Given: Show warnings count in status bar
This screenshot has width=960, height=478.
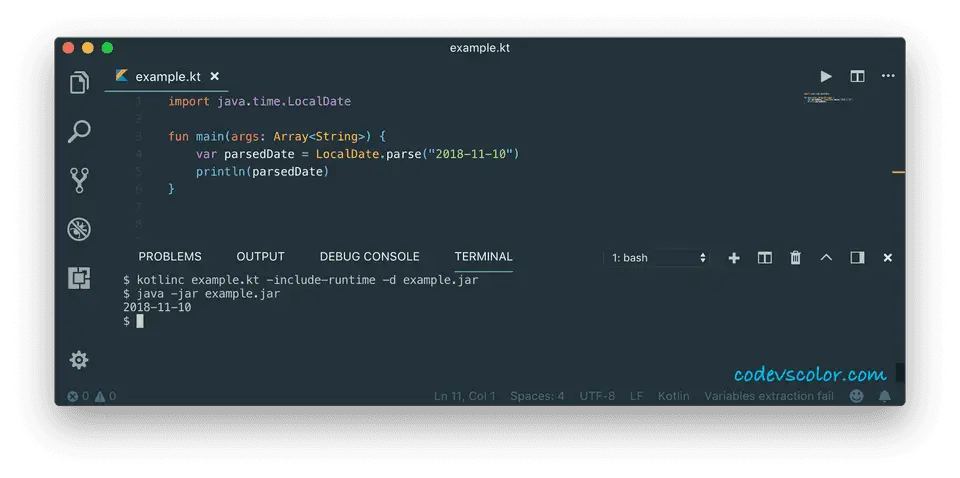Looking at the screenshot, I should tap(105, 396).
